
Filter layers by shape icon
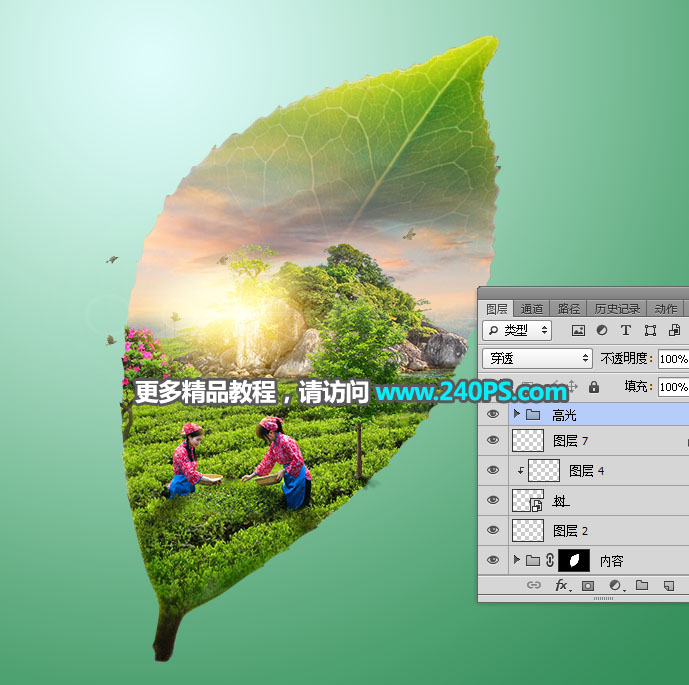pos(650,330)
